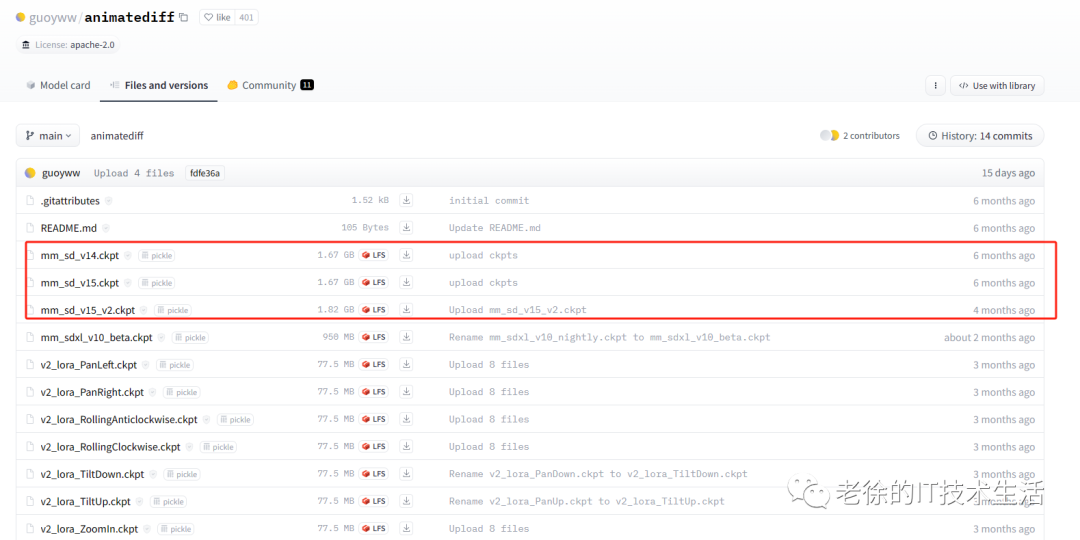Open README.md file
The width and height of the screenshot is (1080, 540).
pyautogui.click(x=70, y=228)
